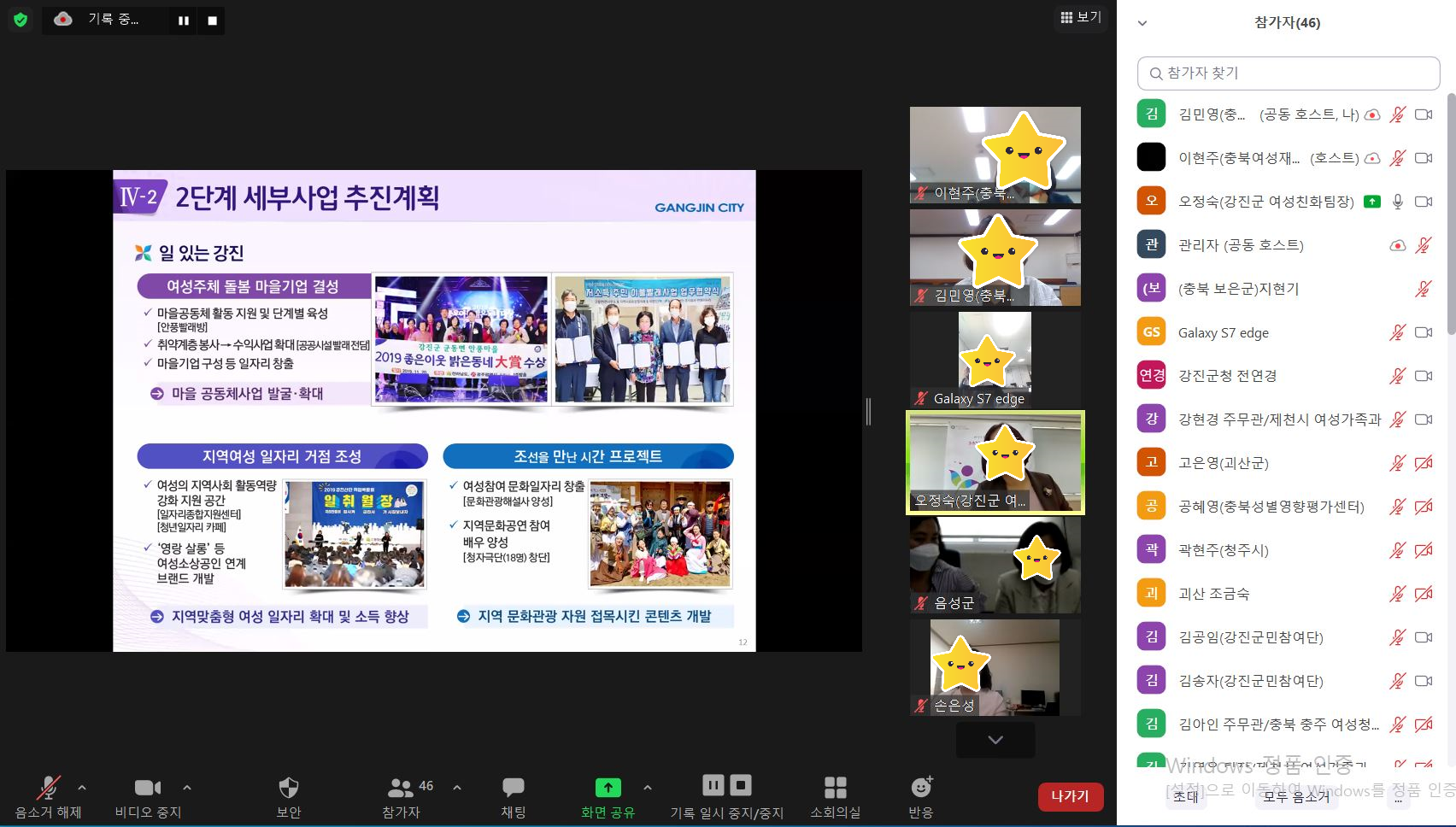Open the 보기 view menu
1456x827 pixels.
[1080, 18]
